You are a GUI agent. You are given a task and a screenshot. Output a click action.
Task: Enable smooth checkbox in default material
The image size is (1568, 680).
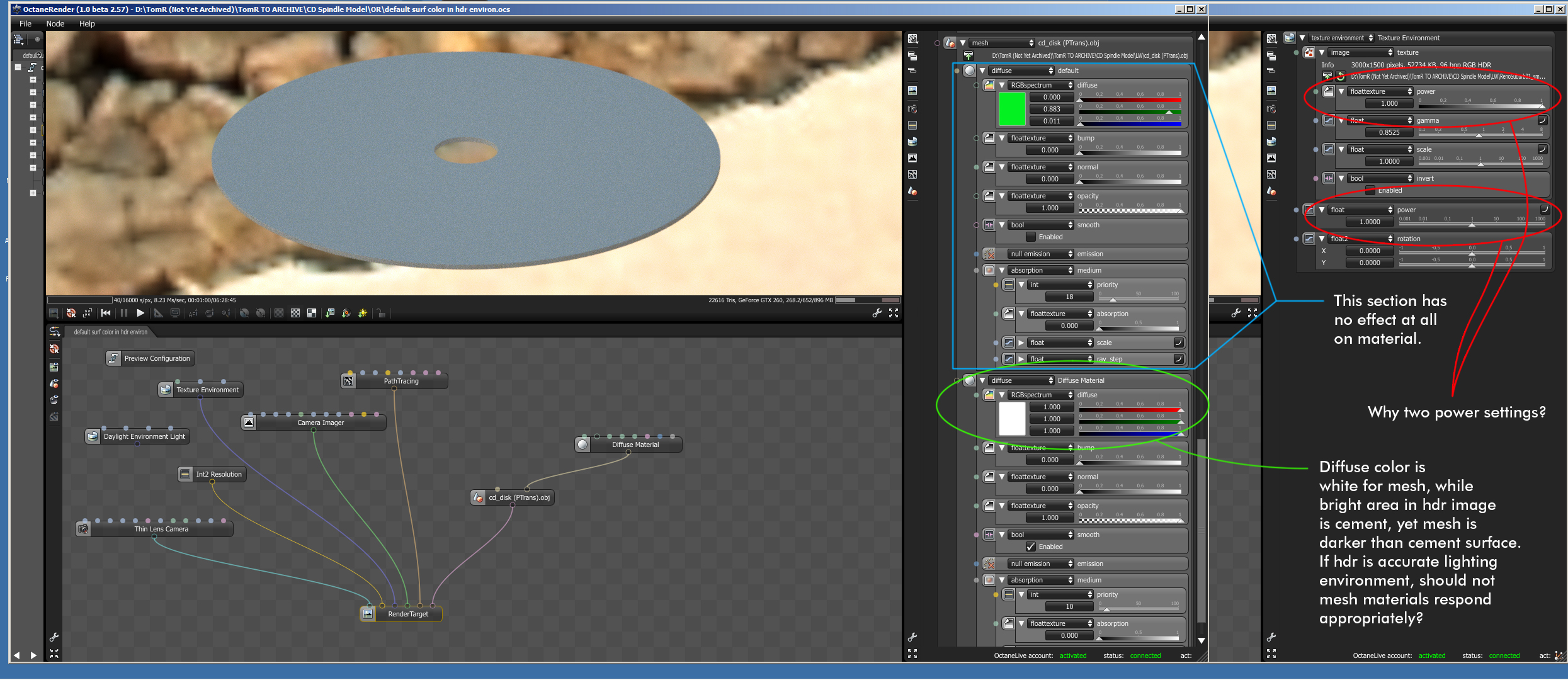pyautogui.click(x=1031, y=237)
